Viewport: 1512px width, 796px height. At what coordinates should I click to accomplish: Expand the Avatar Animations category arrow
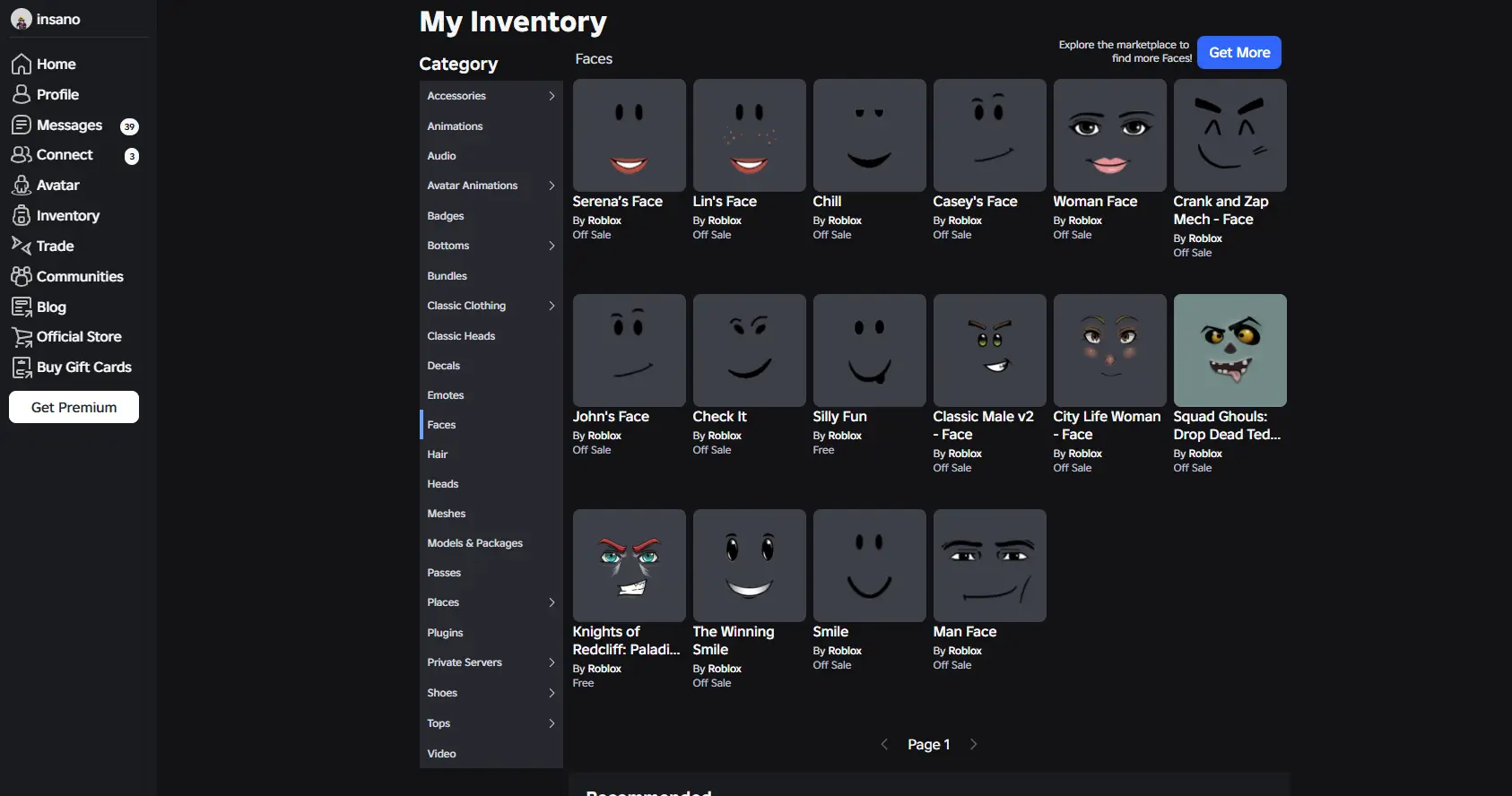[552, 186]
